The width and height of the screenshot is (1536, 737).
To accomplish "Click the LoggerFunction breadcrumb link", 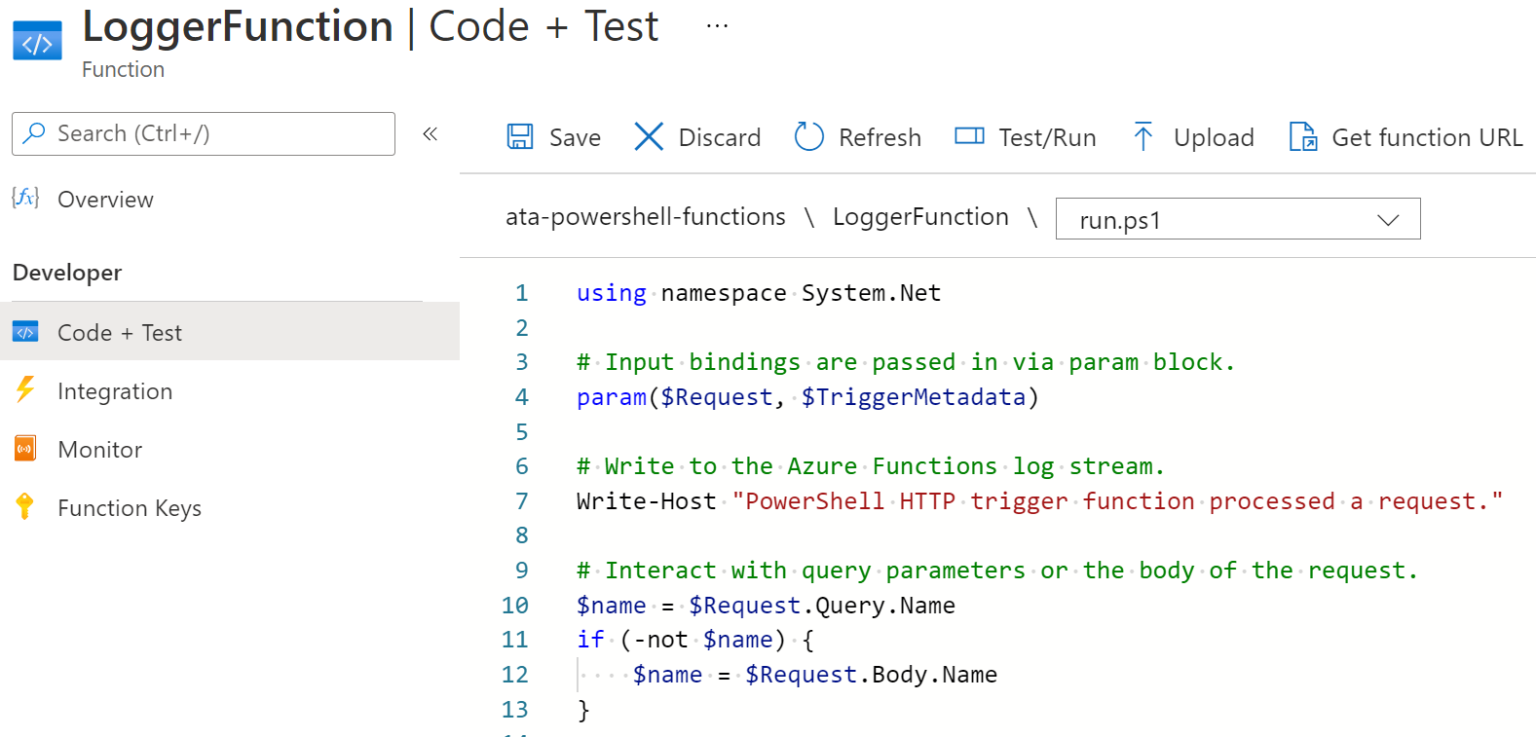I will tap(920, 216).
